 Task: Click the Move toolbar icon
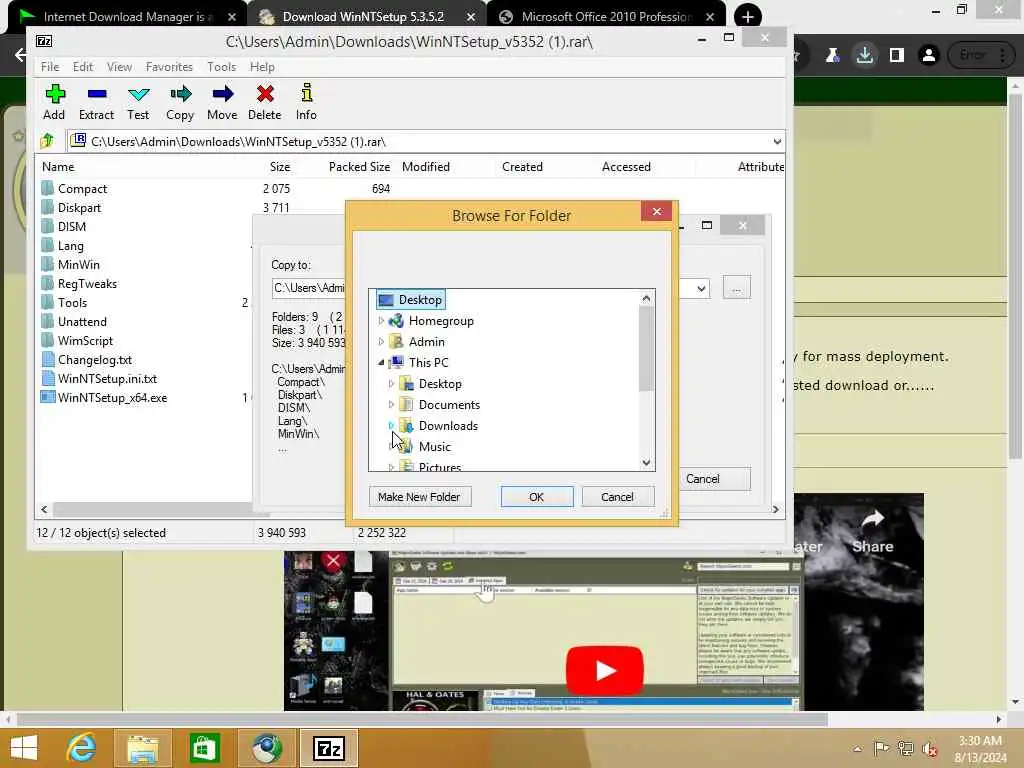(x=222, y=102)
